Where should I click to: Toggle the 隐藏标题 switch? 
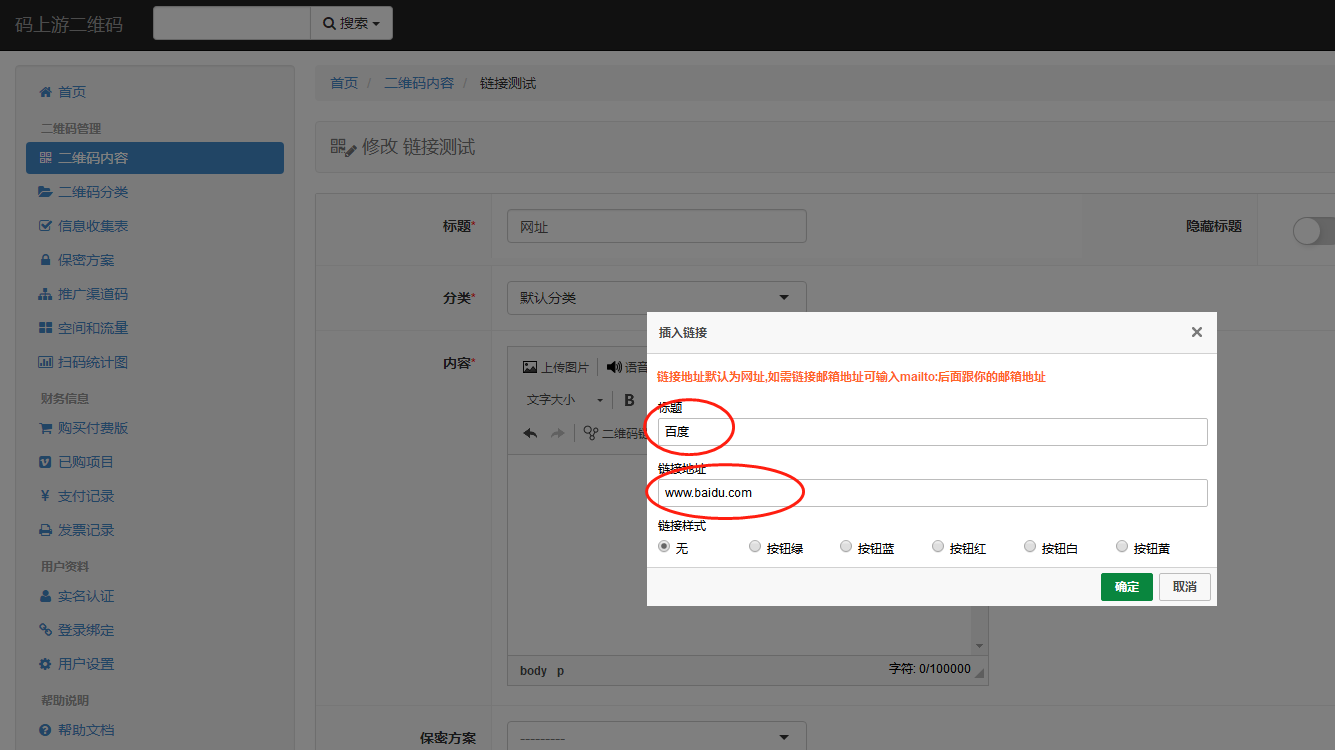1312,231
